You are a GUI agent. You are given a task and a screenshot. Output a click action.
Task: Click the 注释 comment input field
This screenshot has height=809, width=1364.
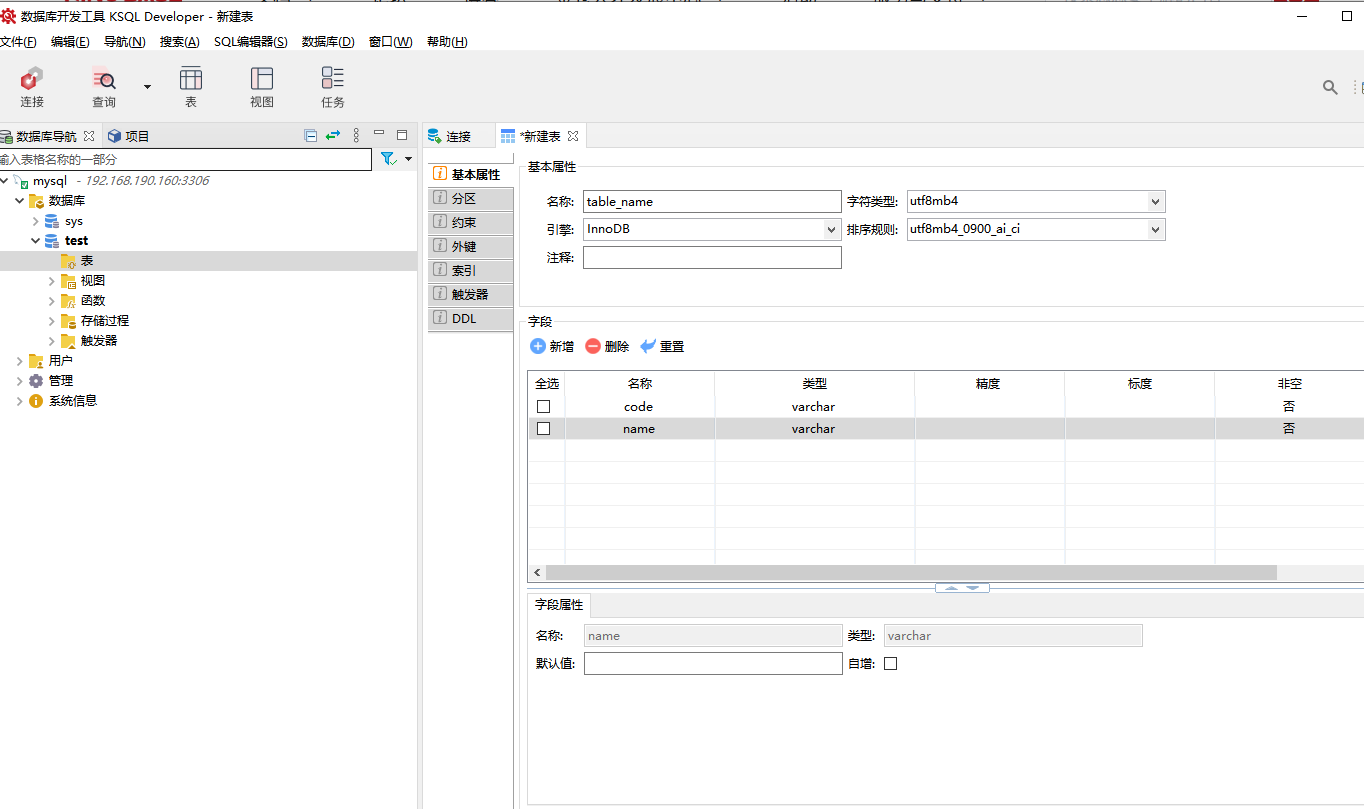pos(712,258)
